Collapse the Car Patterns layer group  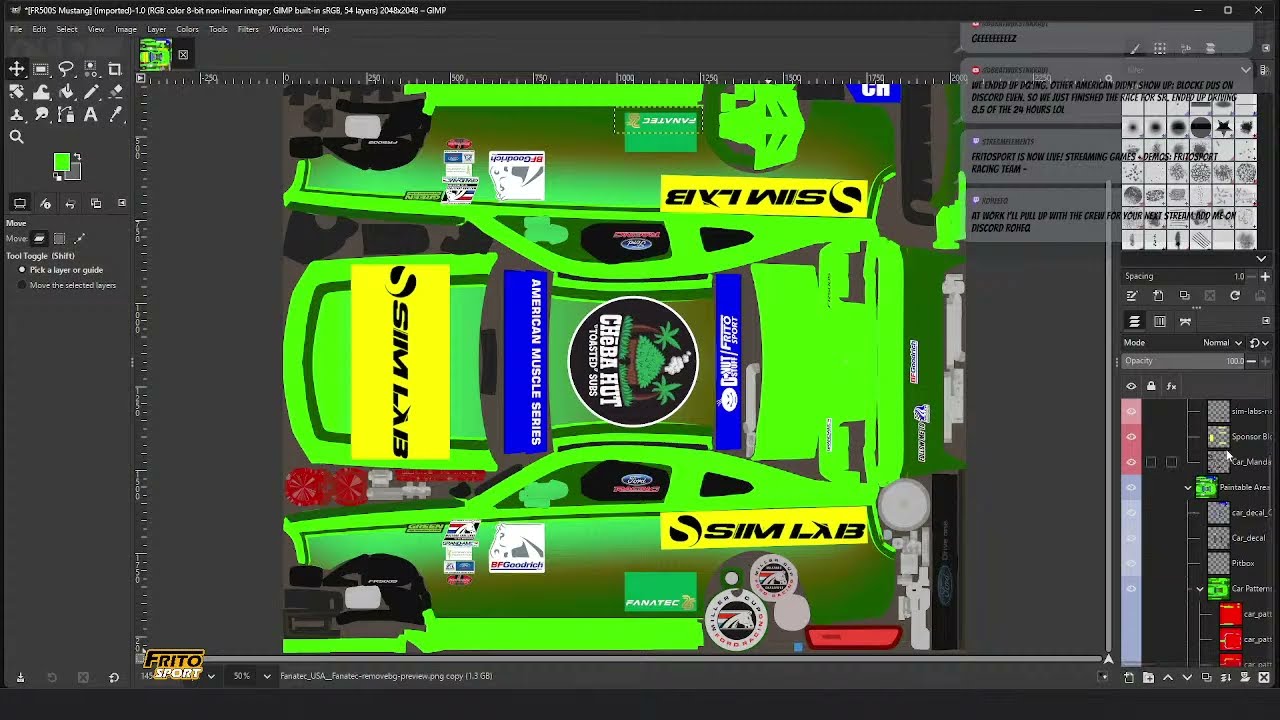(x=1200, y=589)
